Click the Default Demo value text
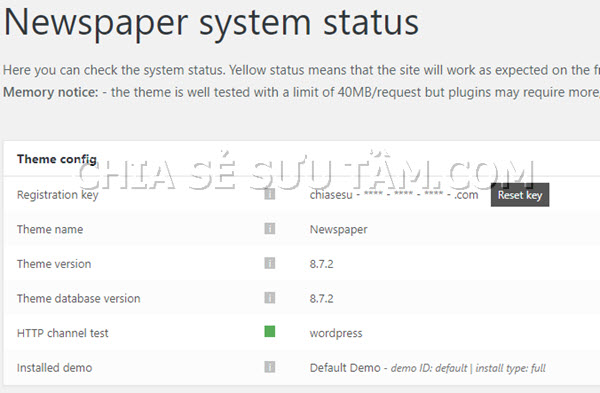 coord(427,368)
